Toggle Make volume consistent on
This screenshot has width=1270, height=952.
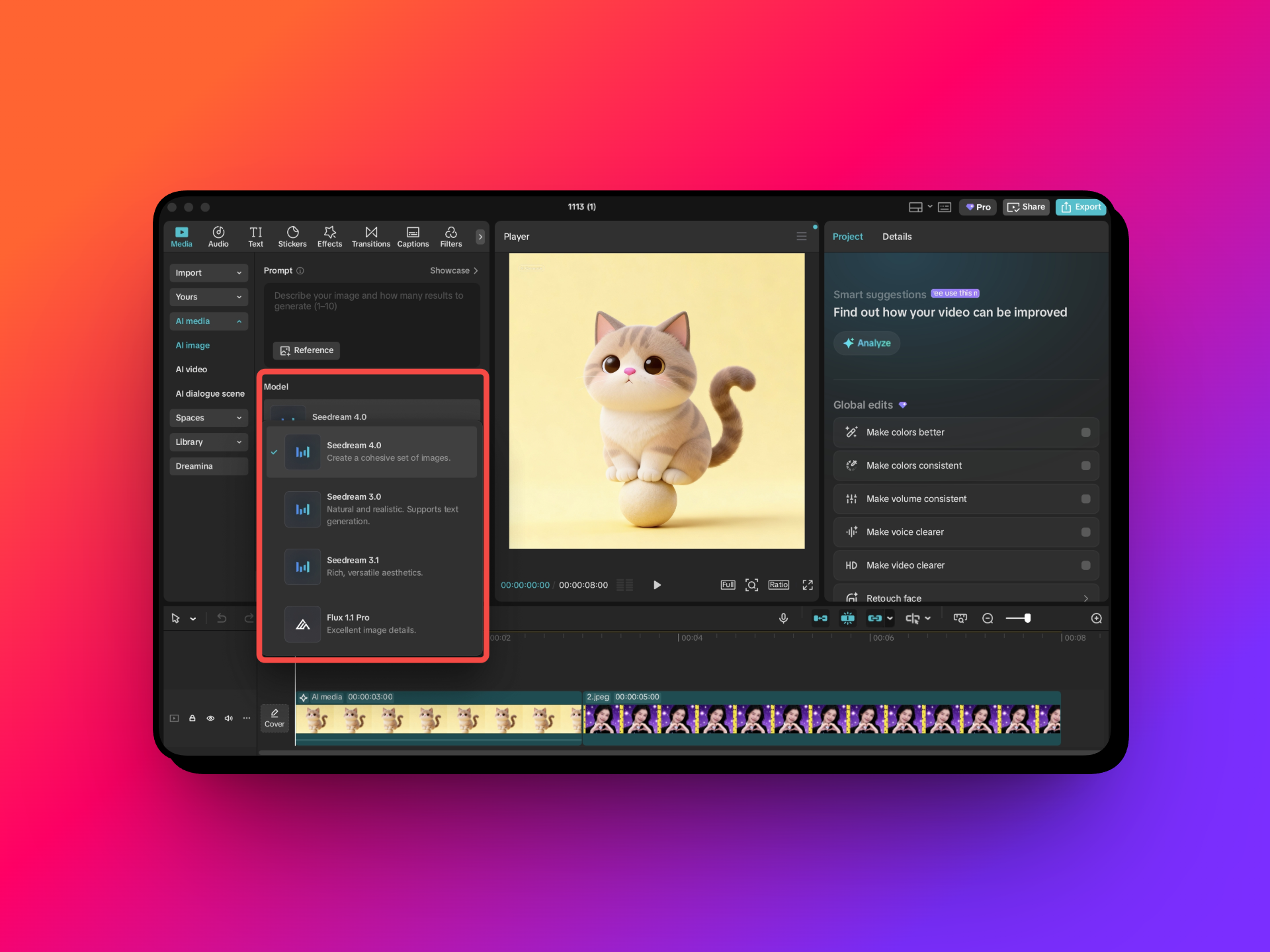pyautogui.click(x=1085, y=498)
